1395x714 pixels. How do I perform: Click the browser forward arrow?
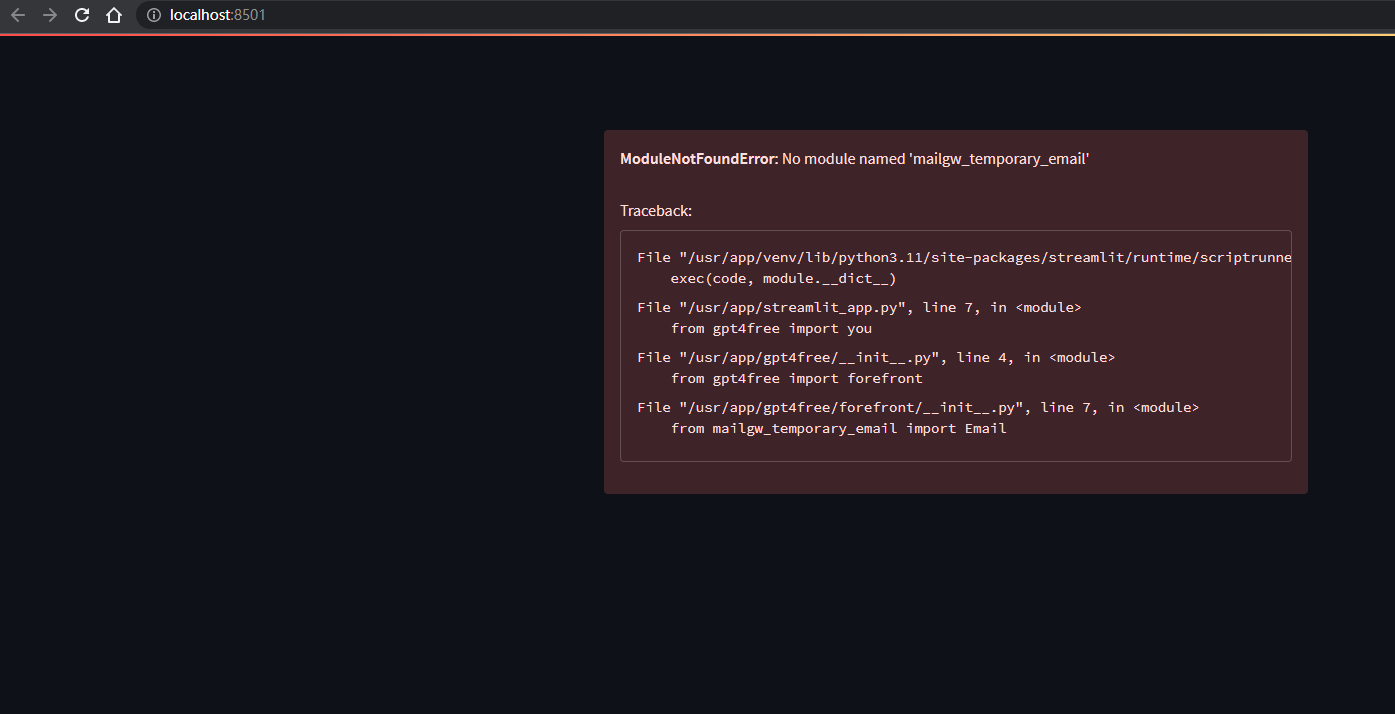tap(50, 15)
